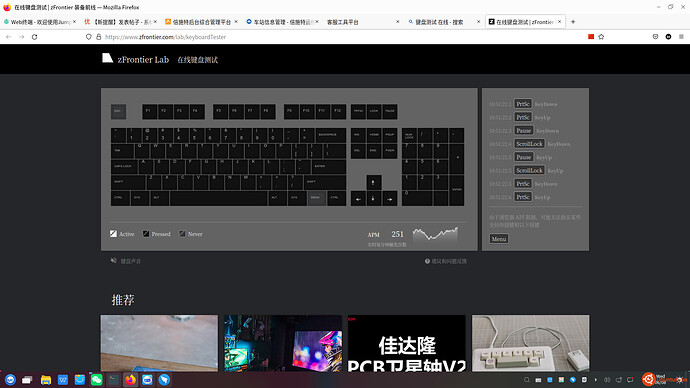The width and height of the screenshot is (690, 388).
Task: Click the Never legend checkbox
Action: pyautogui.click(x=182, y=234)
